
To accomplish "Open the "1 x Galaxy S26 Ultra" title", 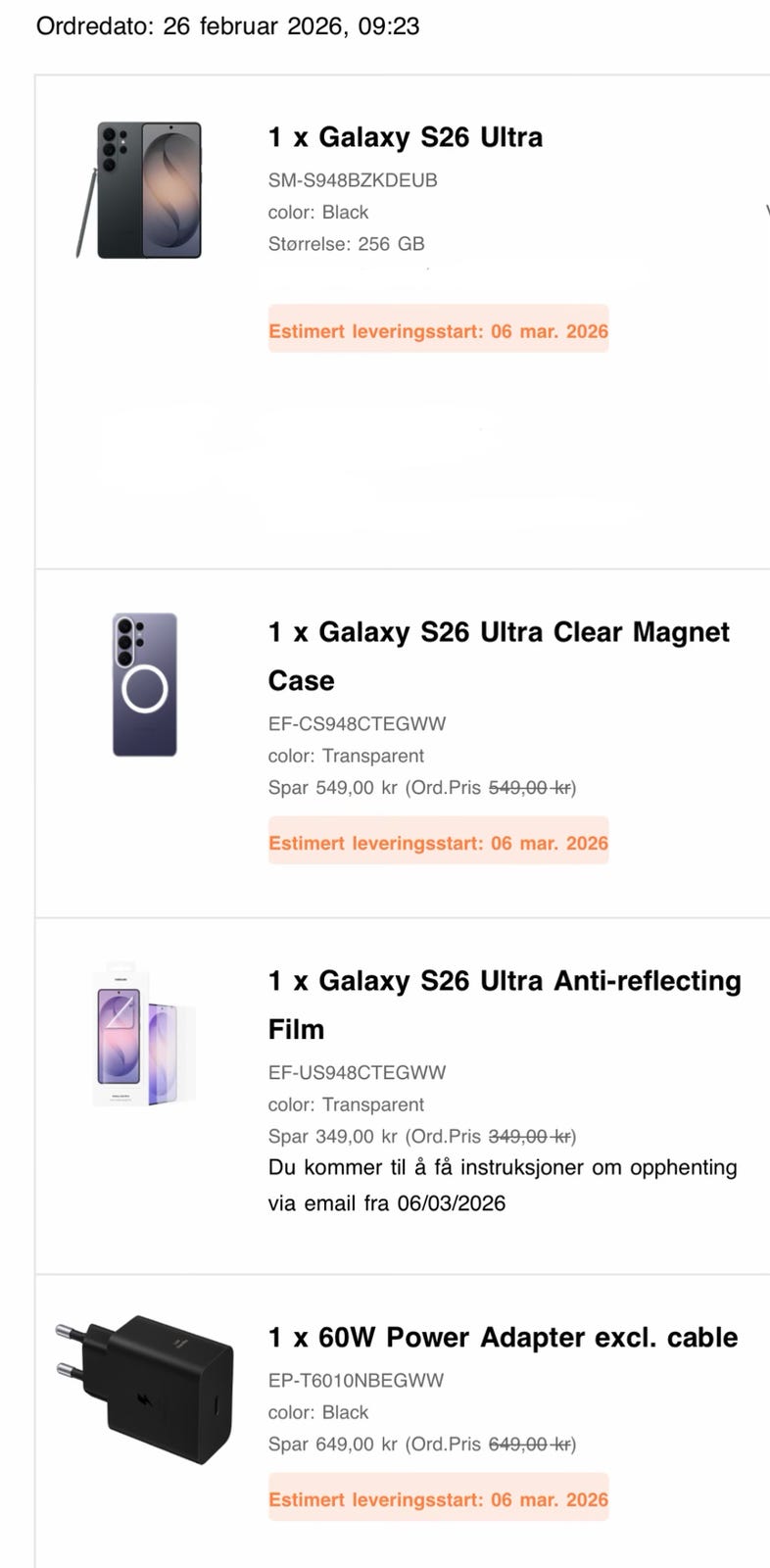I will [405, 137].
